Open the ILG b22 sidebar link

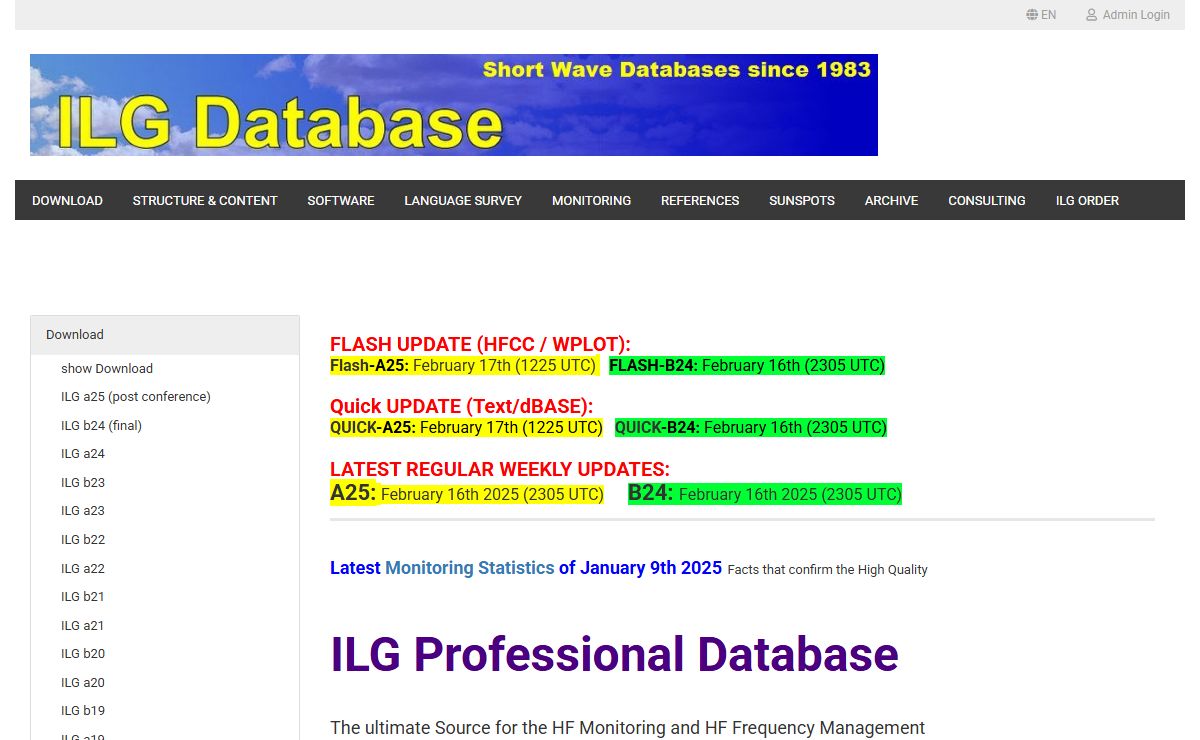click(x=83, y=540)
